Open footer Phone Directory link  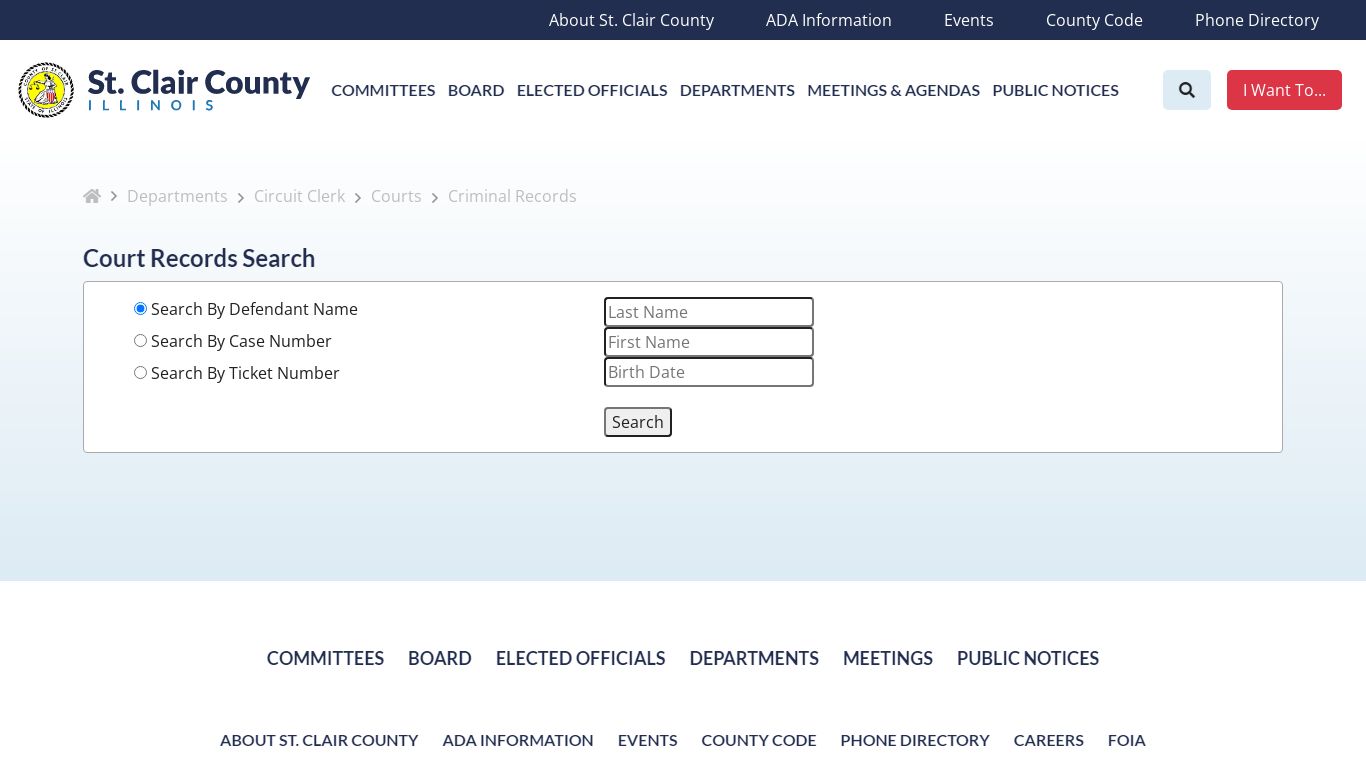click(x=915, y=740)
